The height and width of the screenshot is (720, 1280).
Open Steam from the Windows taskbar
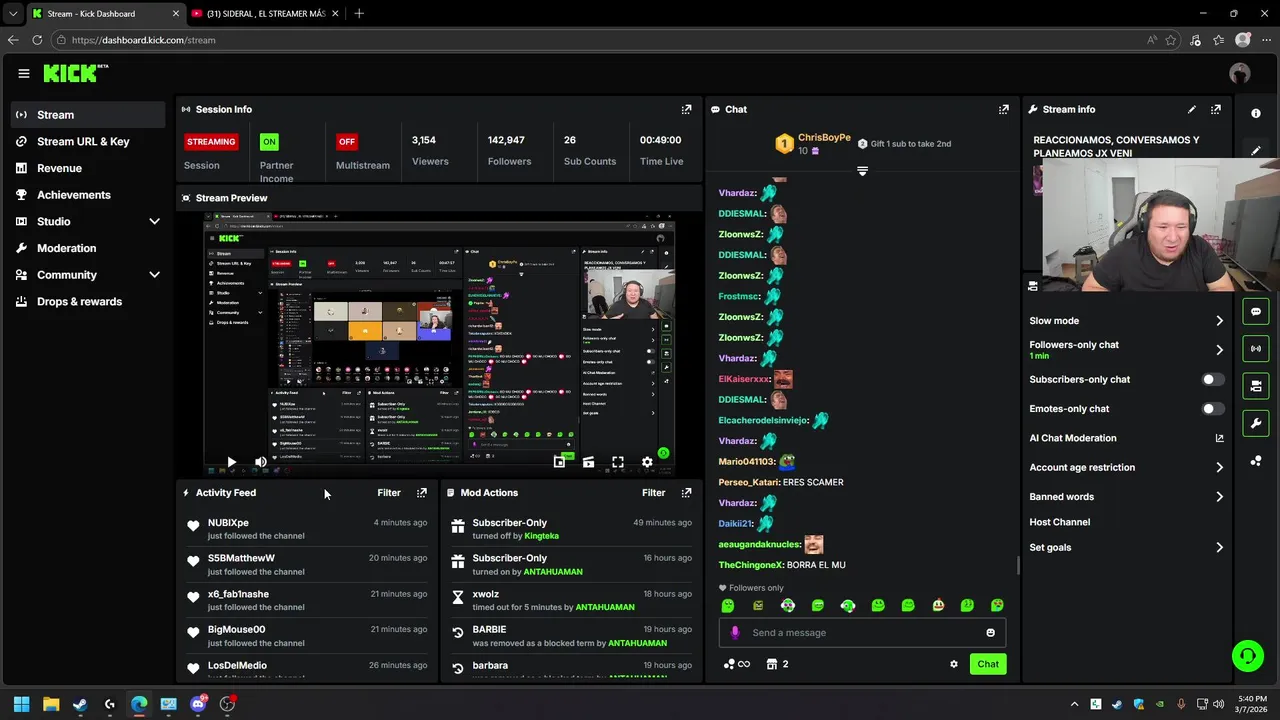coord(80,704)
